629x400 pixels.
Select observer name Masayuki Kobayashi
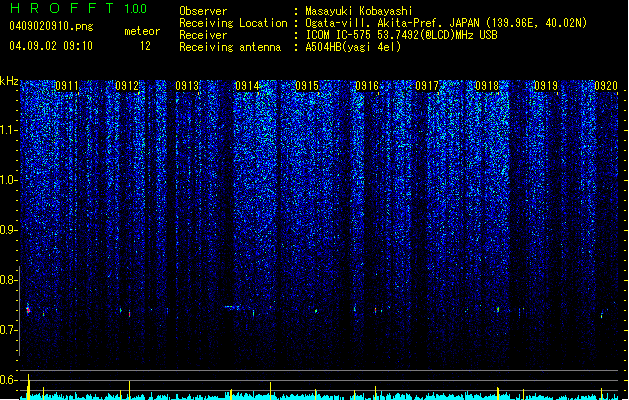[x=359, y=11]
